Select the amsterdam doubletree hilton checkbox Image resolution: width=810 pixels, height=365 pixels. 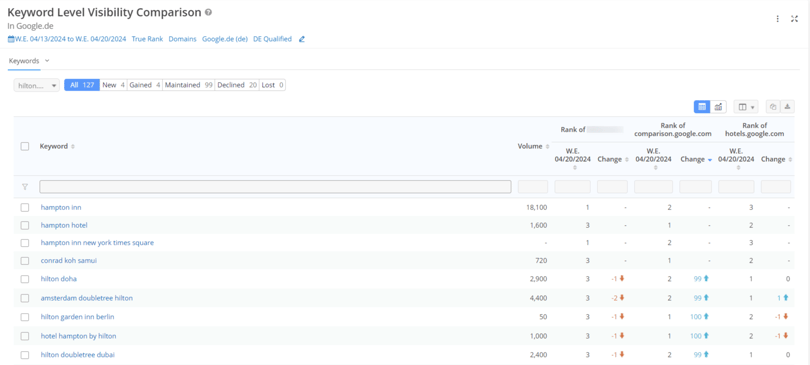coord(25,298)
